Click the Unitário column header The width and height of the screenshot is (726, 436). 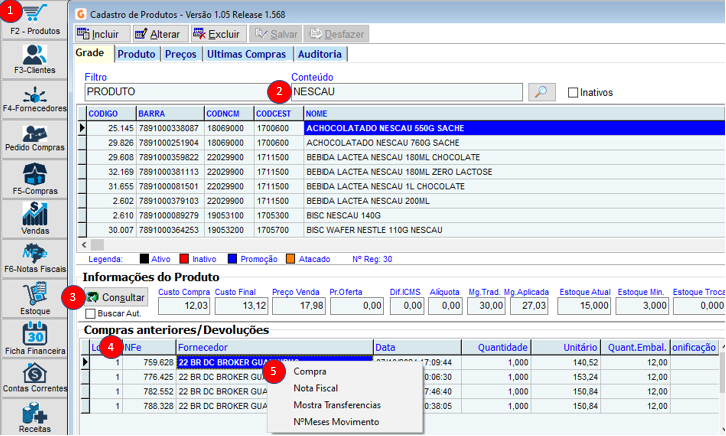coord(566,347)
